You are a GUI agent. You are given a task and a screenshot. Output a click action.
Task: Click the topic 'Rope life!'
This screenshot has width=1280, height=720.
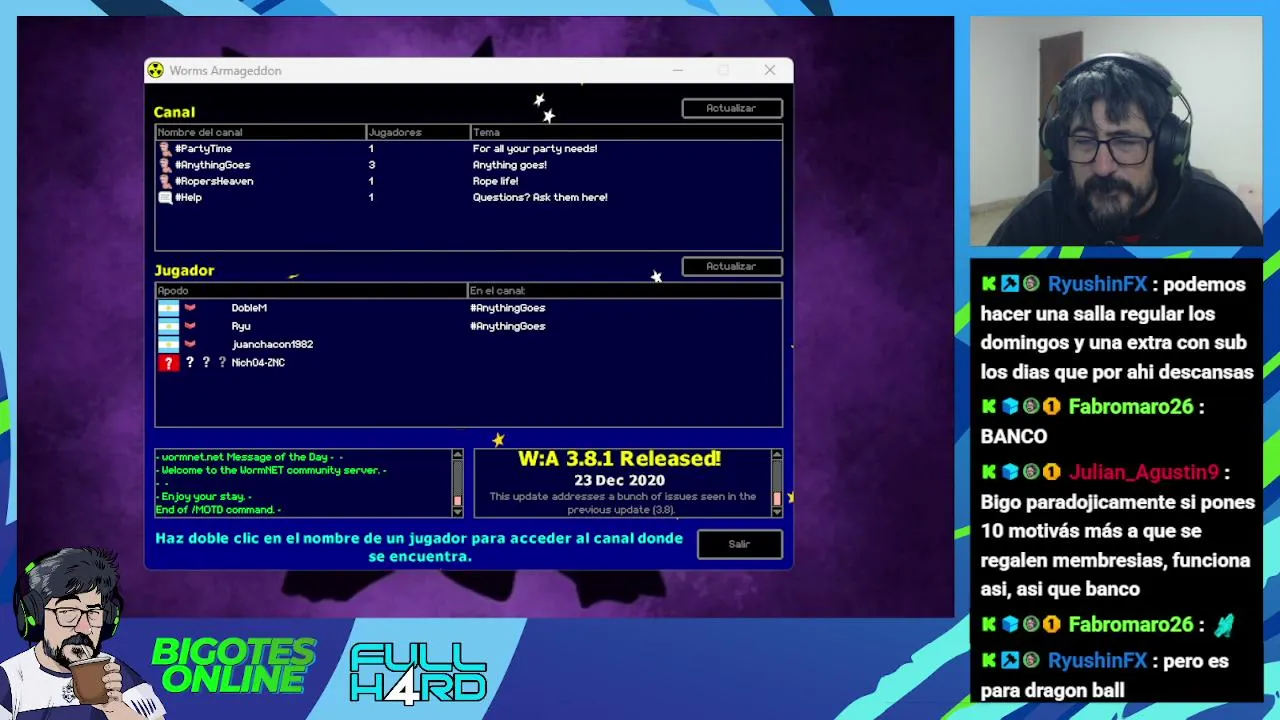(495, 181)
